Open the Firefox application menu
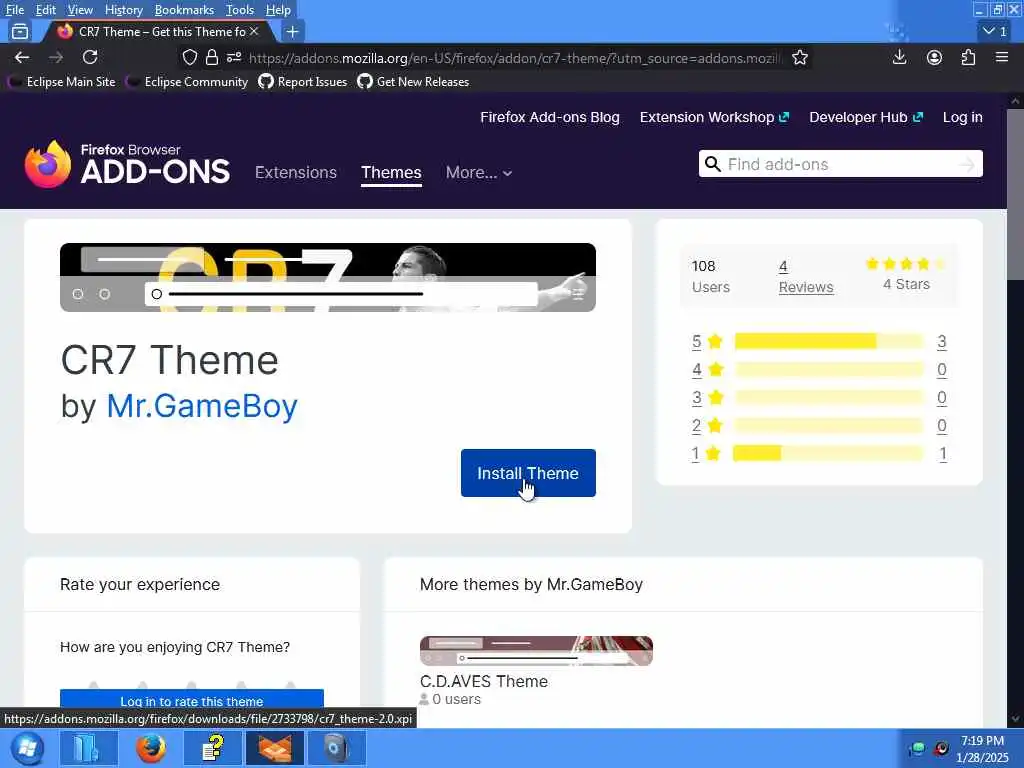Image resolution: width=1024 pixels, height=768 pixels. [x=1002, y=57]
